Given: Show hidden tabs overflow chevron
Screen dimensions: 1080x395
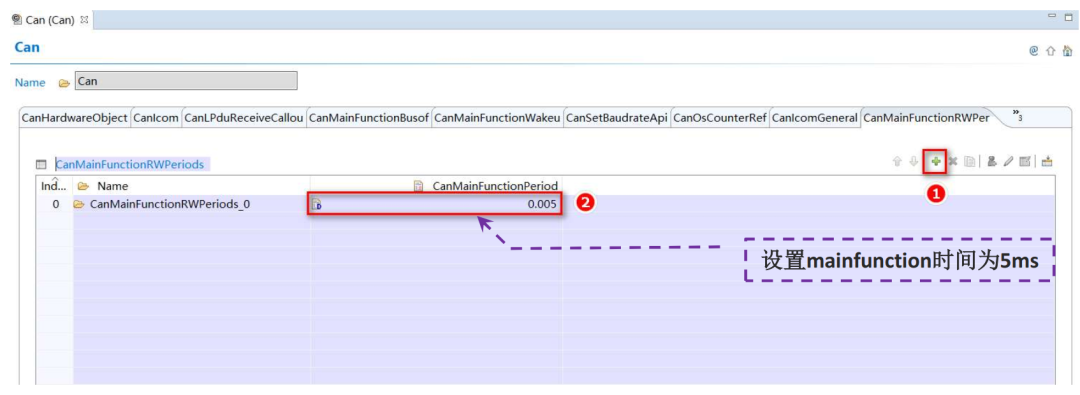Looking at the screenshot, I should tap(1017, 115).
